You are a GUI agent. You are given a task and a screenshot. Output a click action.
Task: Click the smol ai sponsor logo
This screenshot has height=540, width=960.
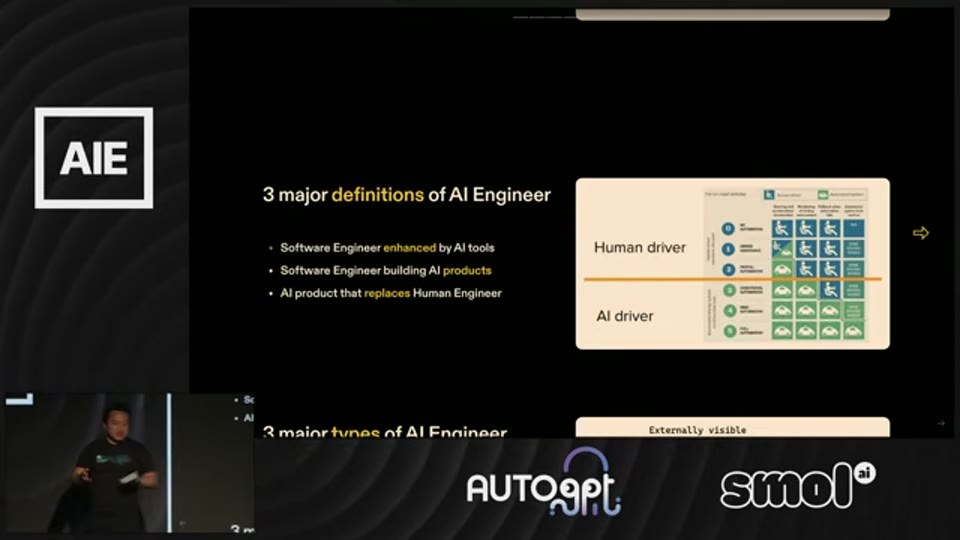click(x=798, y=486)
